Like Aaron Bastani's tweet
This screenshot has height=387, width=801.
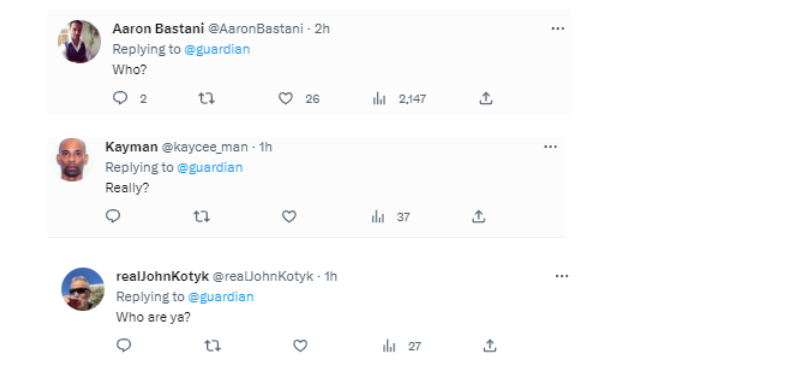tap(286, 98)
